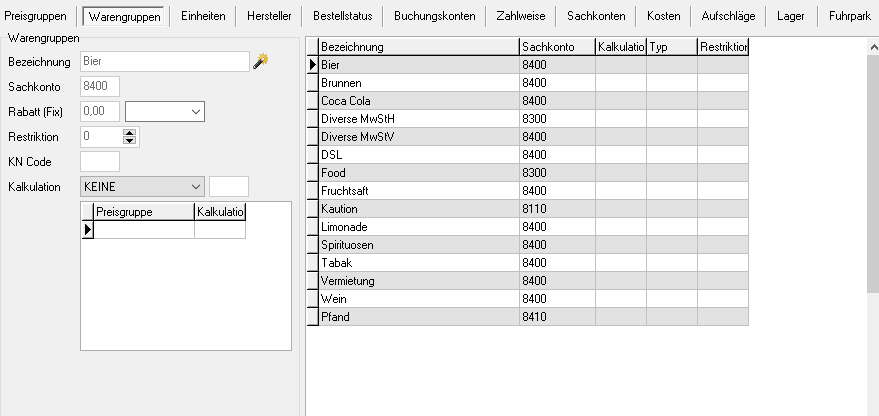Focus the Rabatt (Fix) value field

(x=99, y=111)
